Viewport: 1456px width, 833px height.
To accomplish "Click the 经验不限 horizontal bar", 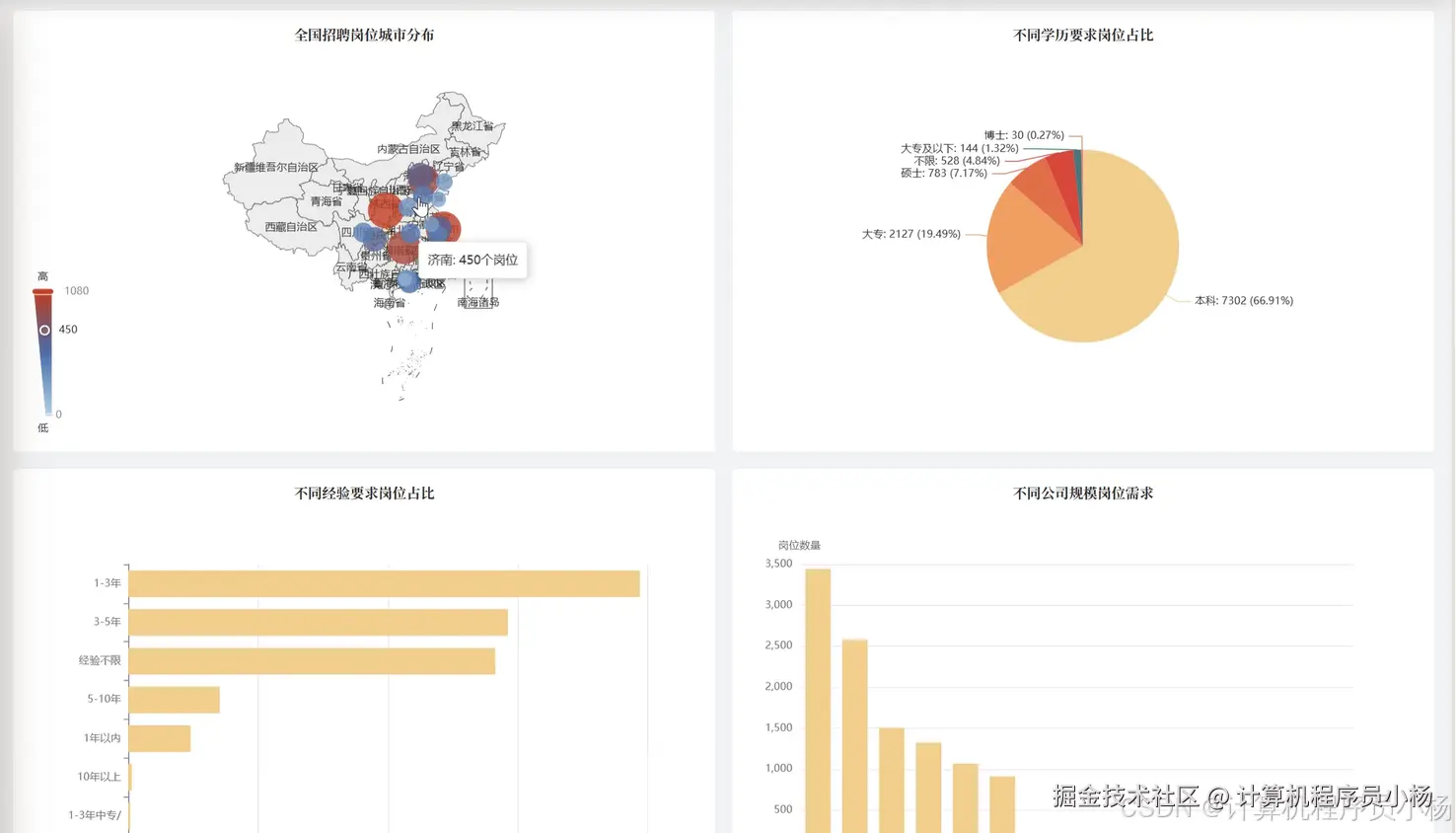I will click(x=312, y=660).
